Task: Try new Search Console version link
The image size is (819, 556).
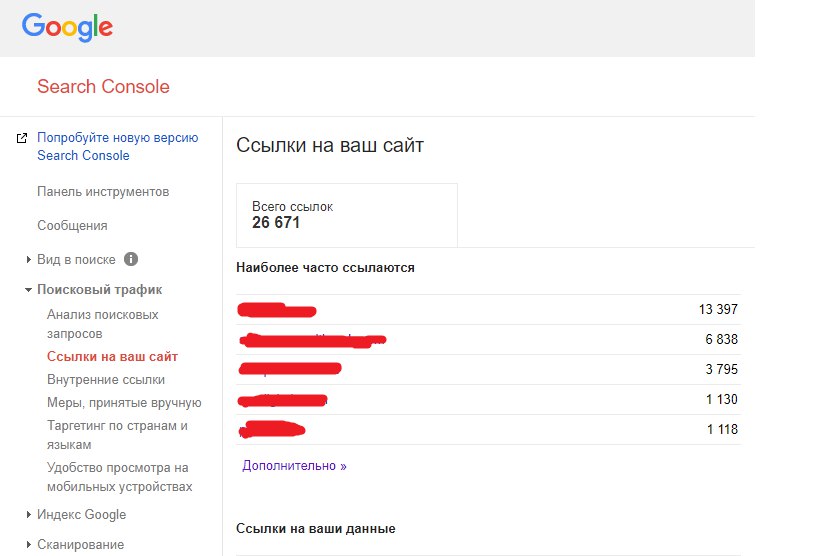Action: coord(118,146)
